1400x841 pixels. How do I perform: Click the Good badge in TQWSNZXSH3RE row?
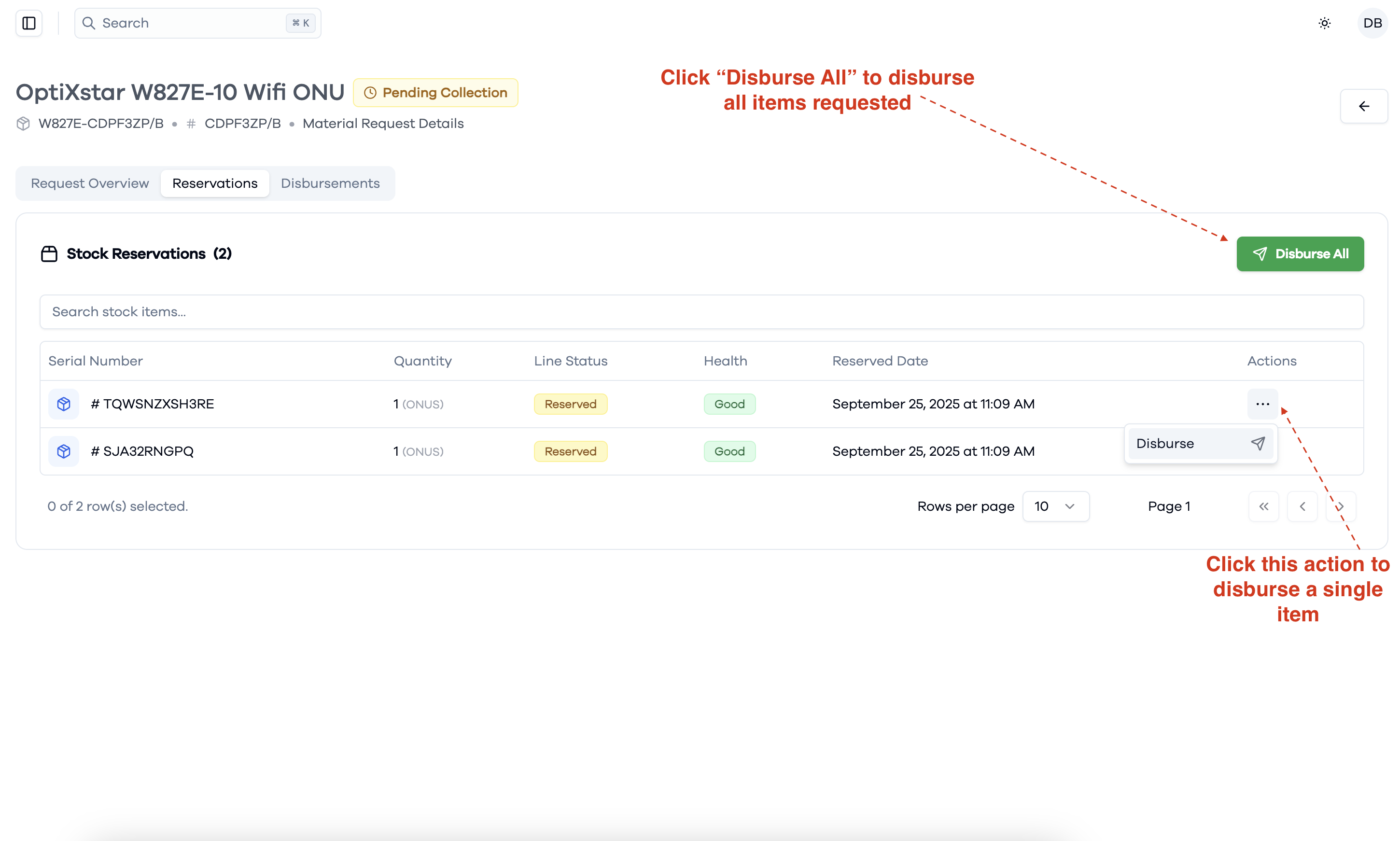(x=729, y=404)
